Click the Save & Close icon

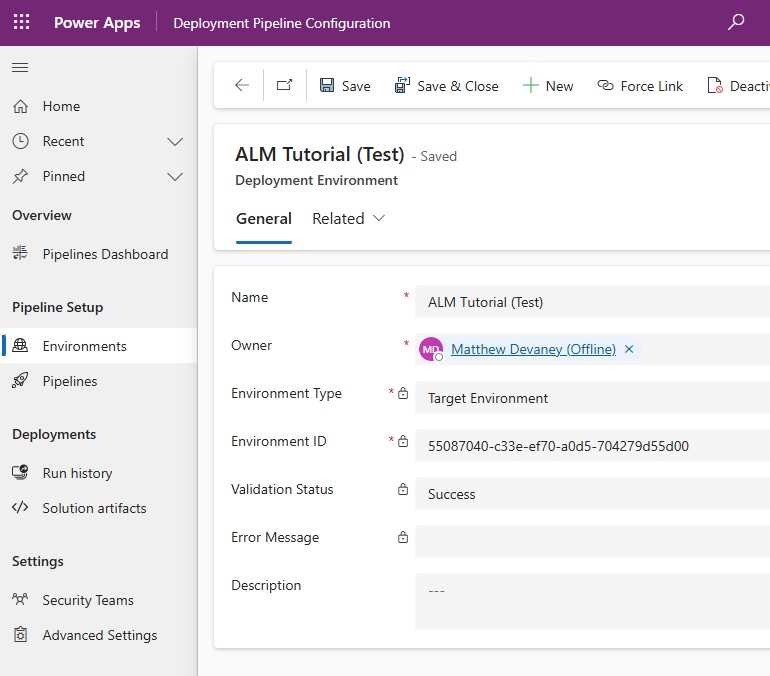click(402, 85)
